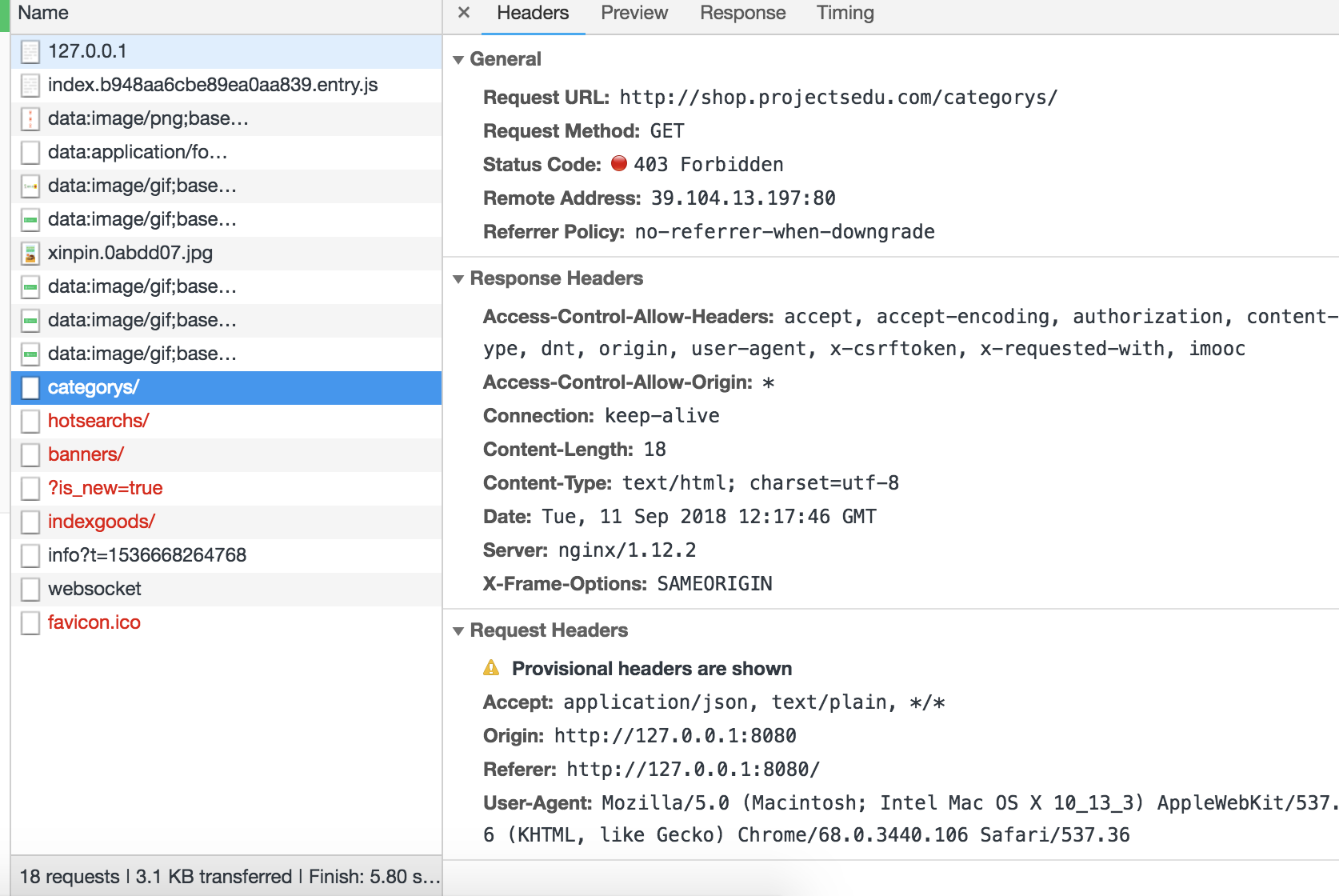Open the Timing tab
This screenshot has height=896, width=1339.
[x=845, y=13]
